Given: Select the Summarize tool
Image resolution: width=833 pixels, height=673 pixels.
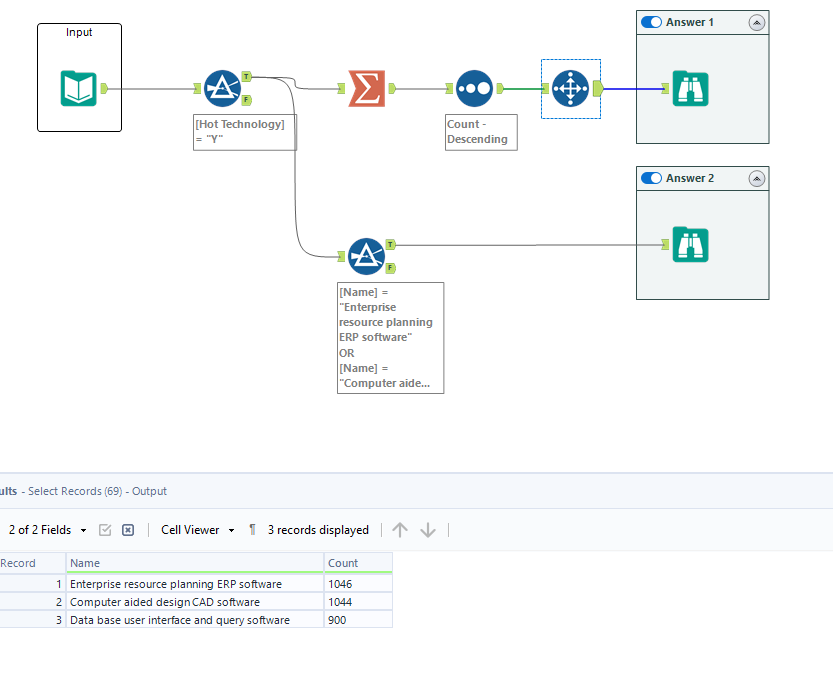Looking at the screenshot, I should (366, 88).
